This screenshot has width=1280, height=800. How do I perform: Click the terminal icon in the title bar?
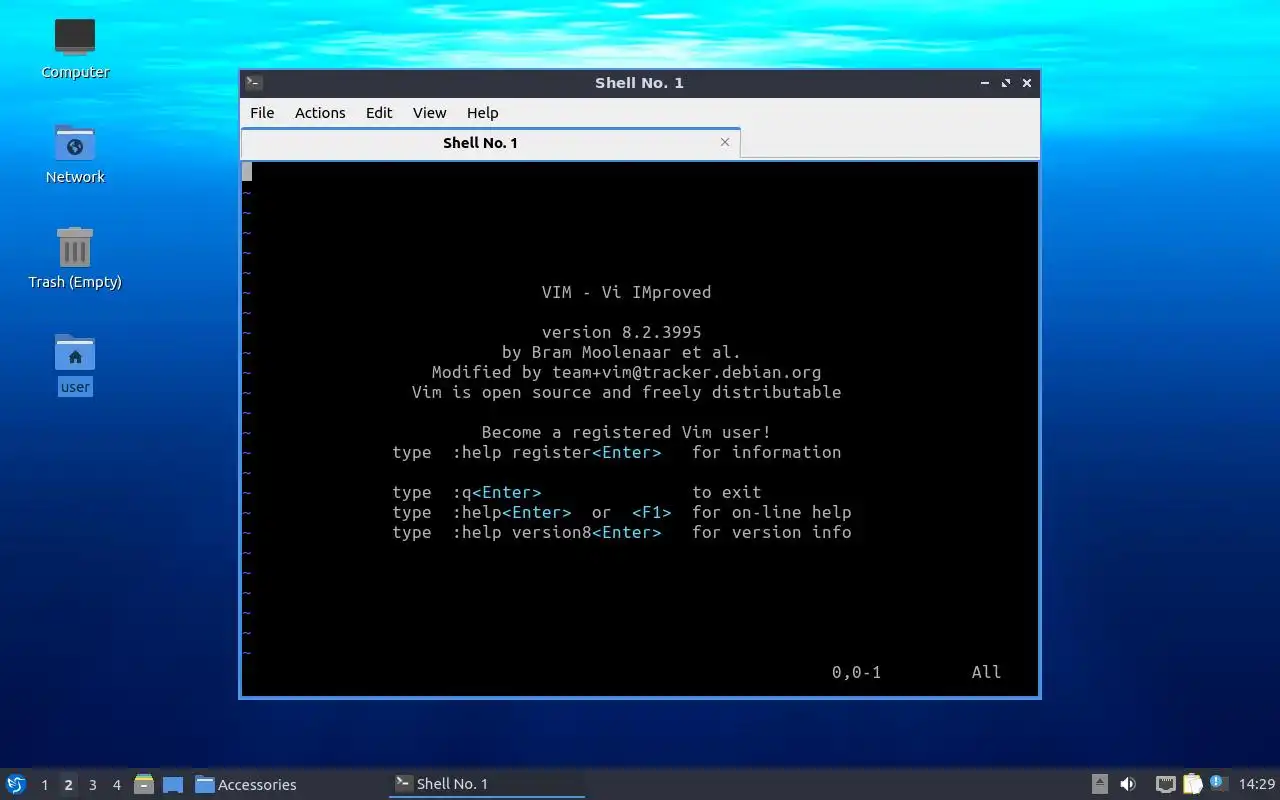(x=254, y=83)
